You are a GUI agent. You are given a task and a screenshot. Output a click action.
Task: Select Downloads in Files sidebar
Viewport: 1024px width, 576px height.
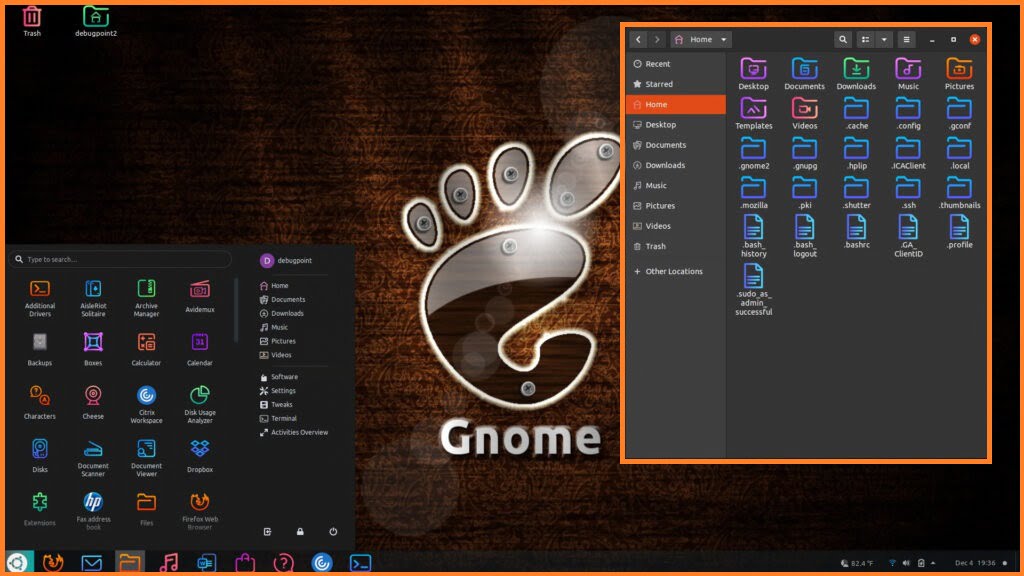point(676,165)
